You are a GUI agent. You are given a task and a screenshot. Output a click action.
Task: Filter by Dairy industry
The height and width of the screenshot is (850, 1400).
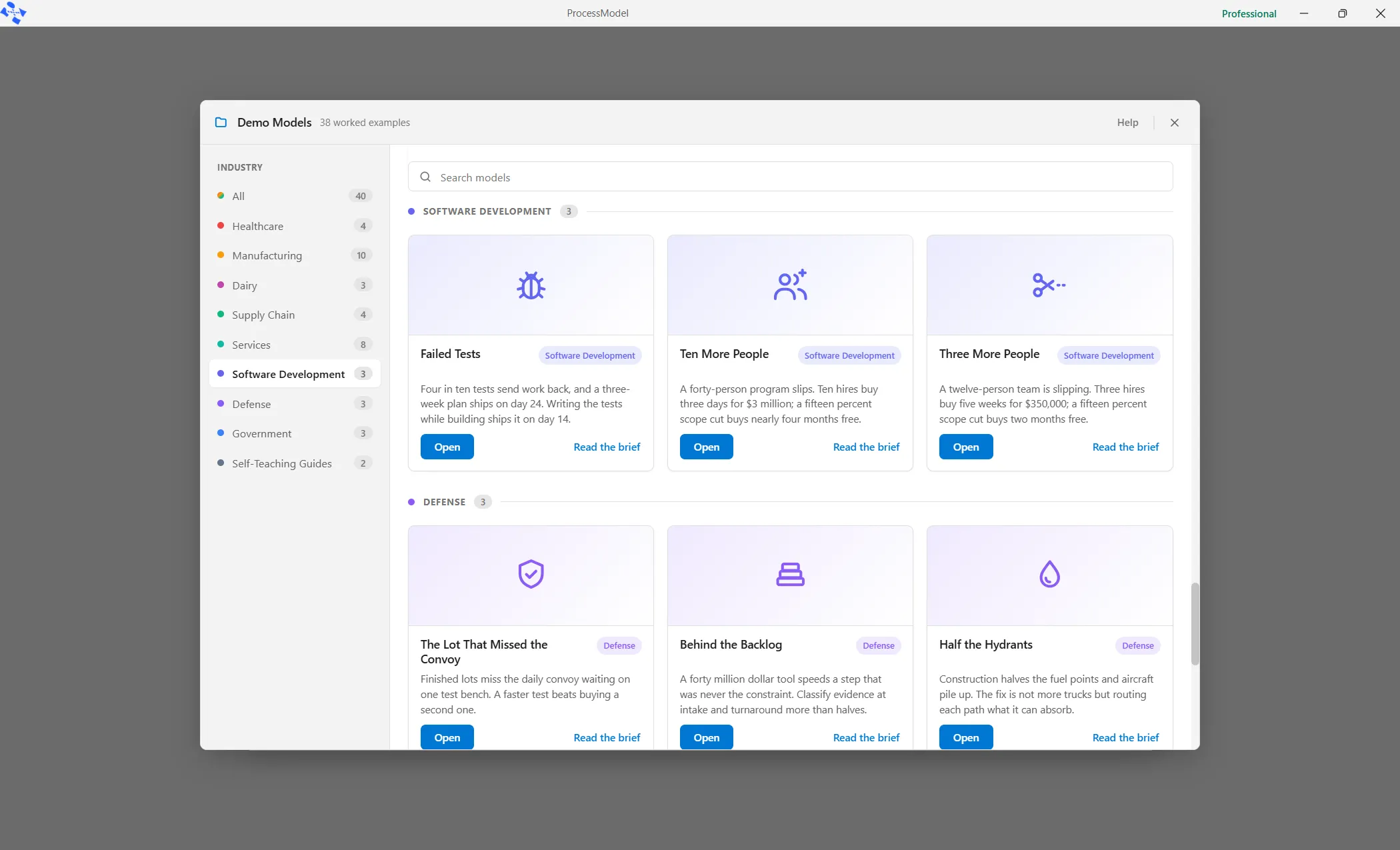[x=295, y=285]
